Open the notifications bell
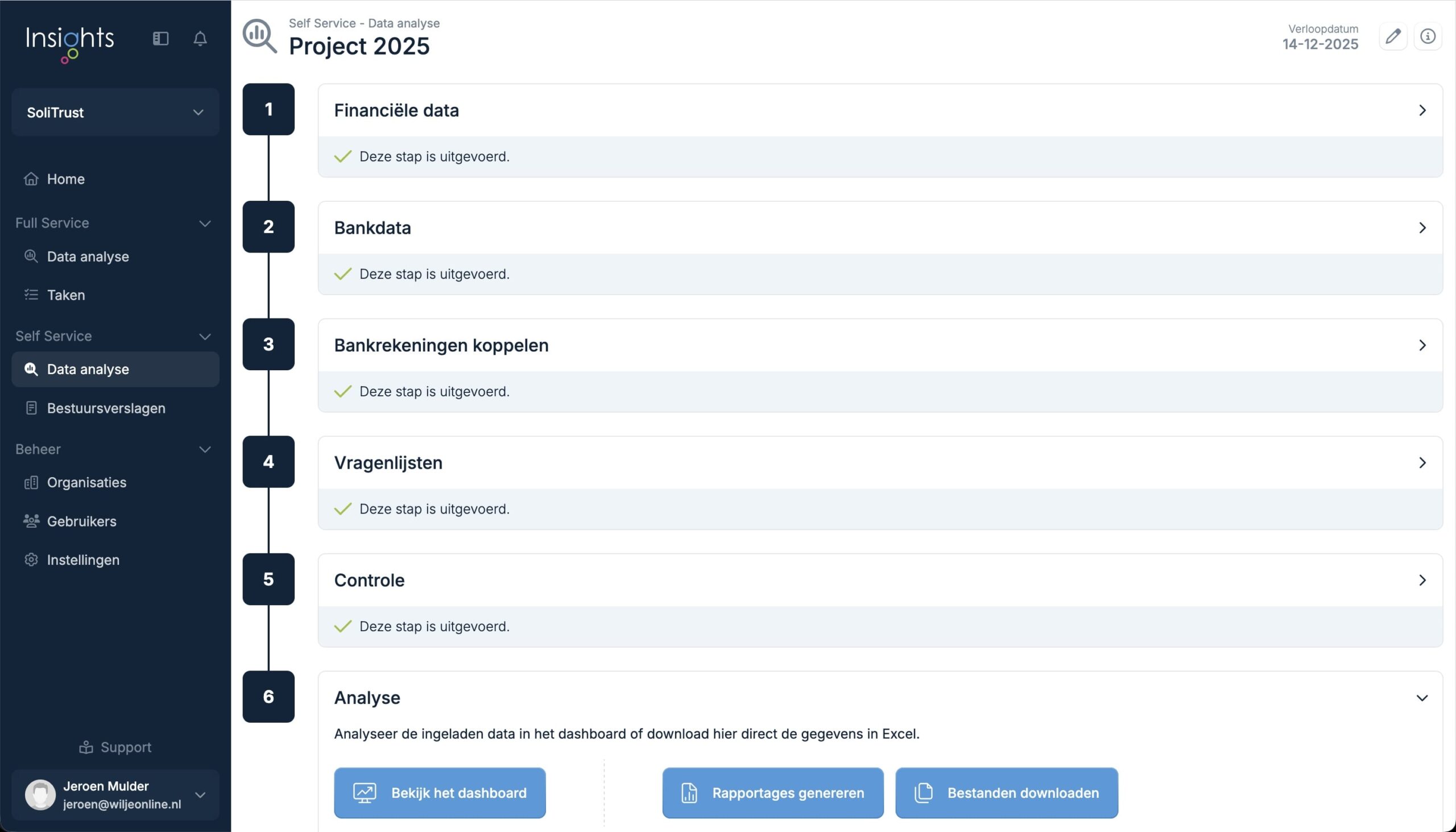The height and width of the screenshot is (832, 1456). [x=200, y=38]
